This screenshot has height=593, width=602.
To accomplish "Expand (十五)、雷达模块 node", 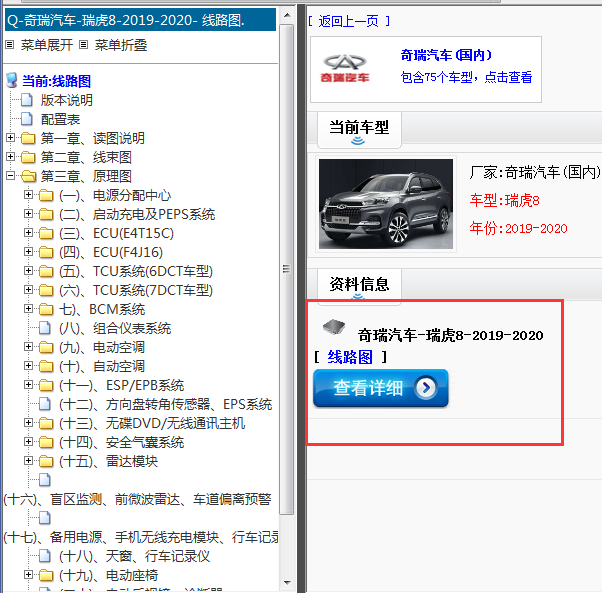I will pos(28,461).
